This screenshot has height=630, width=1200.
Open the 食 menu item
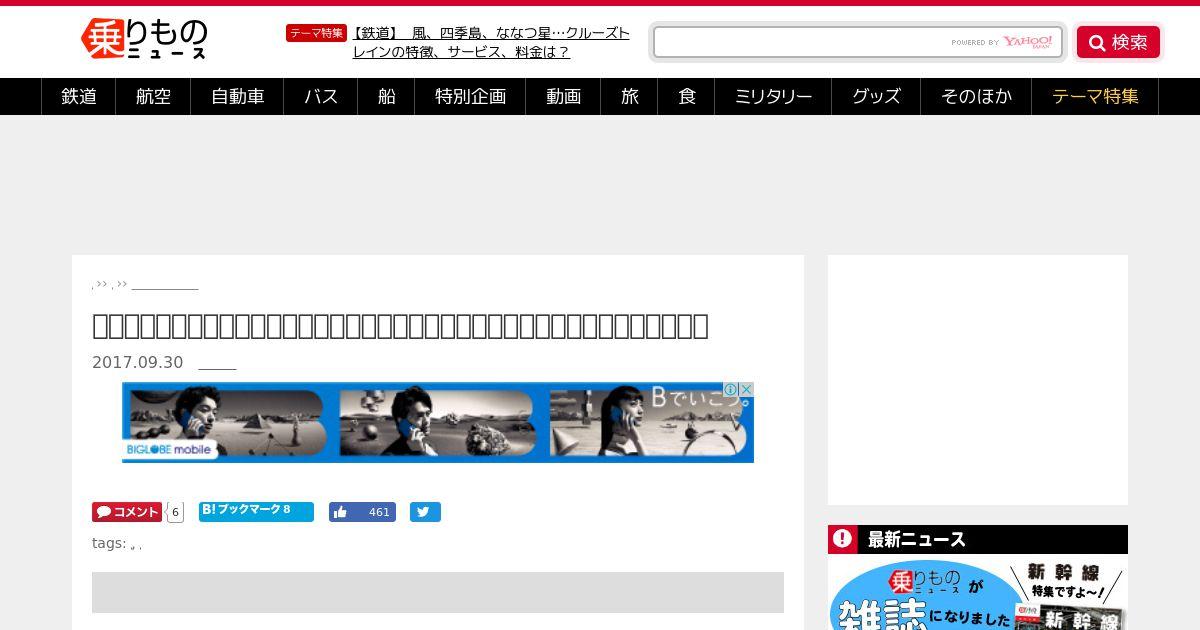click(687, 97)
